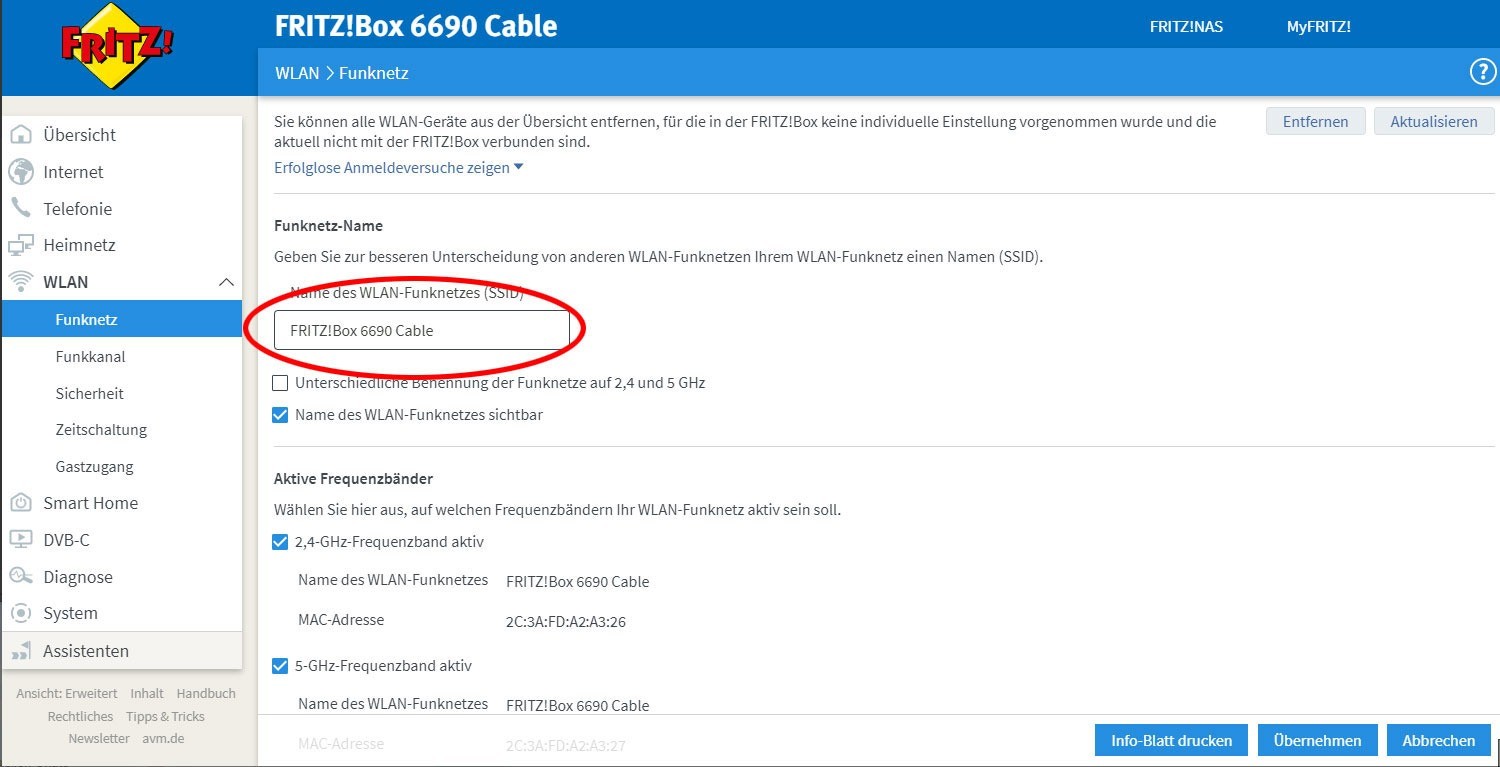Open the MyFRITZ! link
Image resolution: width=1500 pixels, height=767 pixels.
coord(1318,27)
